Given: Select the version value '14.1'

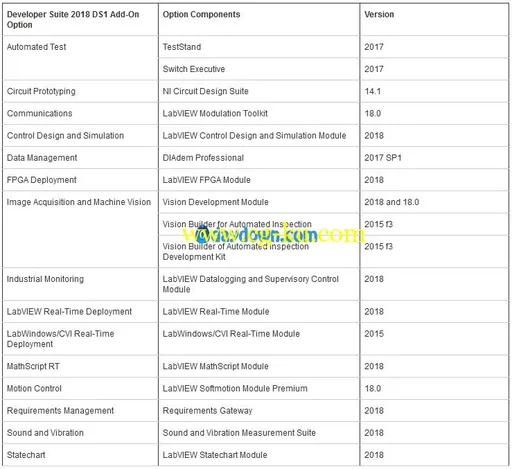Looking at the screenshot, I should coord(372,91).
